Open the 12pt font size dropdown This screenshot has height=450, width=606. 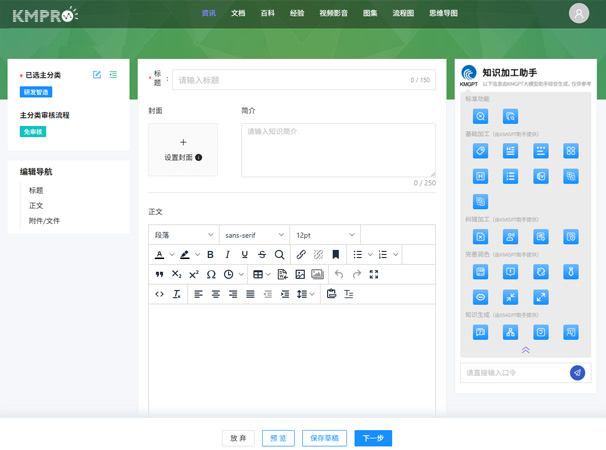(x=324, y=235)
